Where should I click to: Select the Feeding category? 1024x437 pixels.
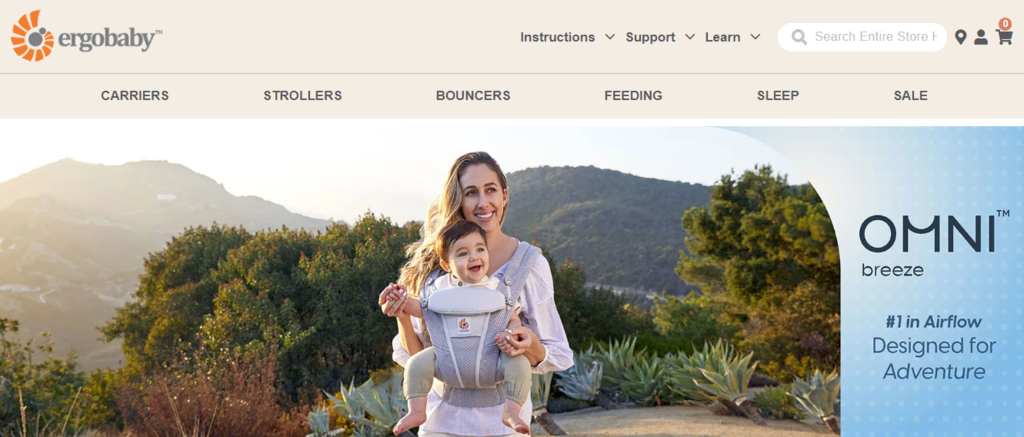633,95
